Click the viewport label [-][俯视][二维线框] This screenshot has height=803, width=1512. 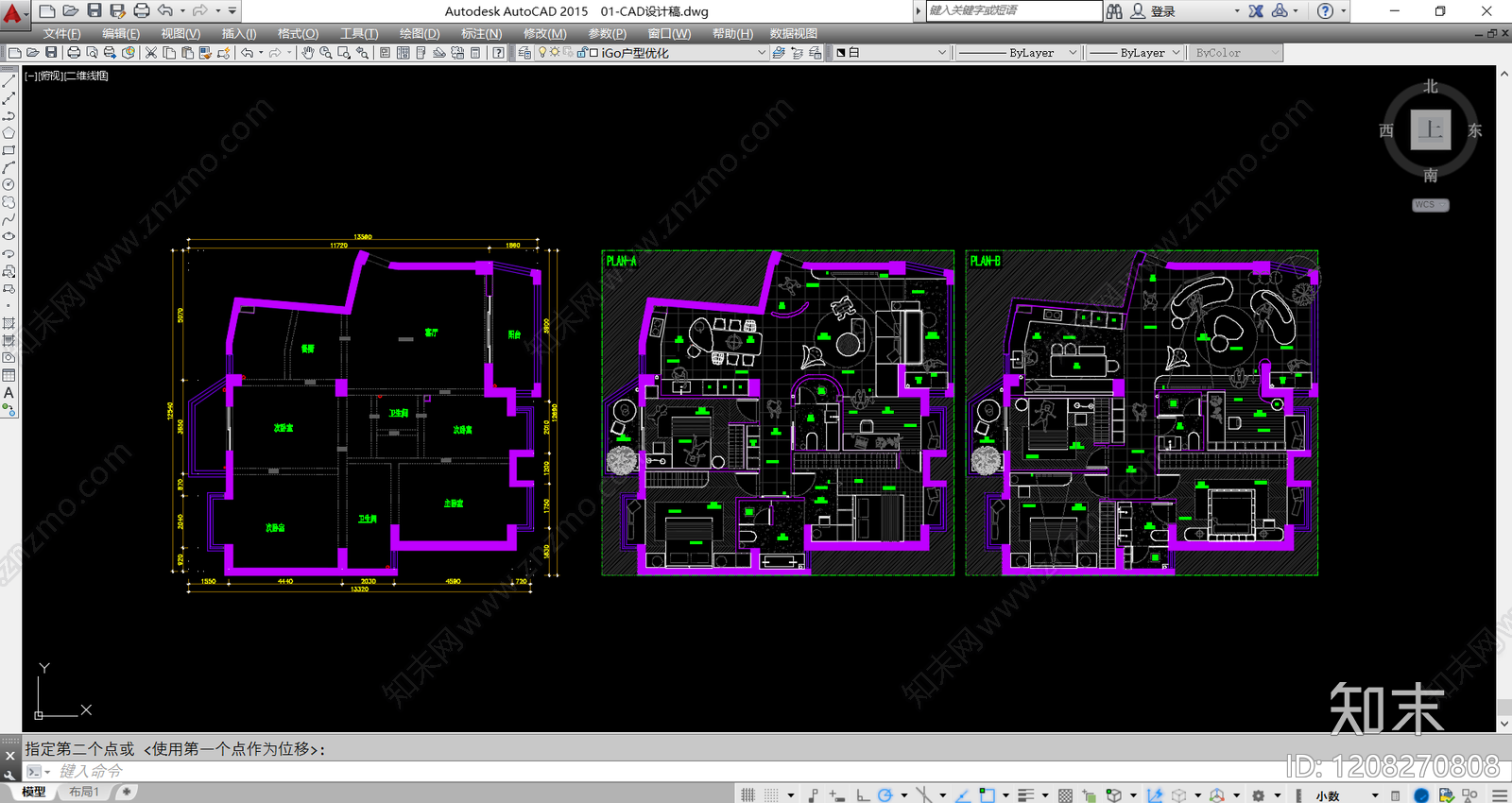pyautogui.click(x=66, y=76)
